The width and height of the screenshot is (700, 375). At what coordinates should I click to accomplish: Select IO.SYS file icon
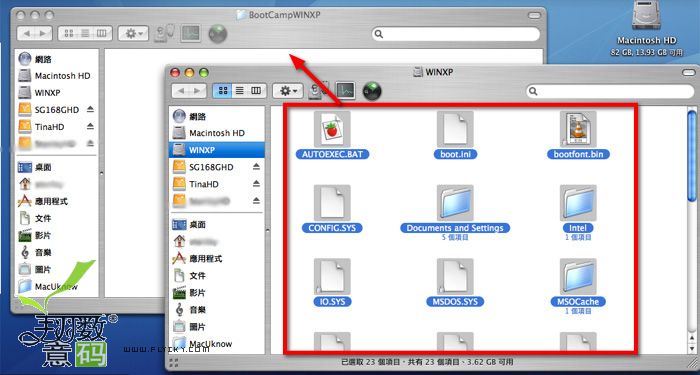332,276
